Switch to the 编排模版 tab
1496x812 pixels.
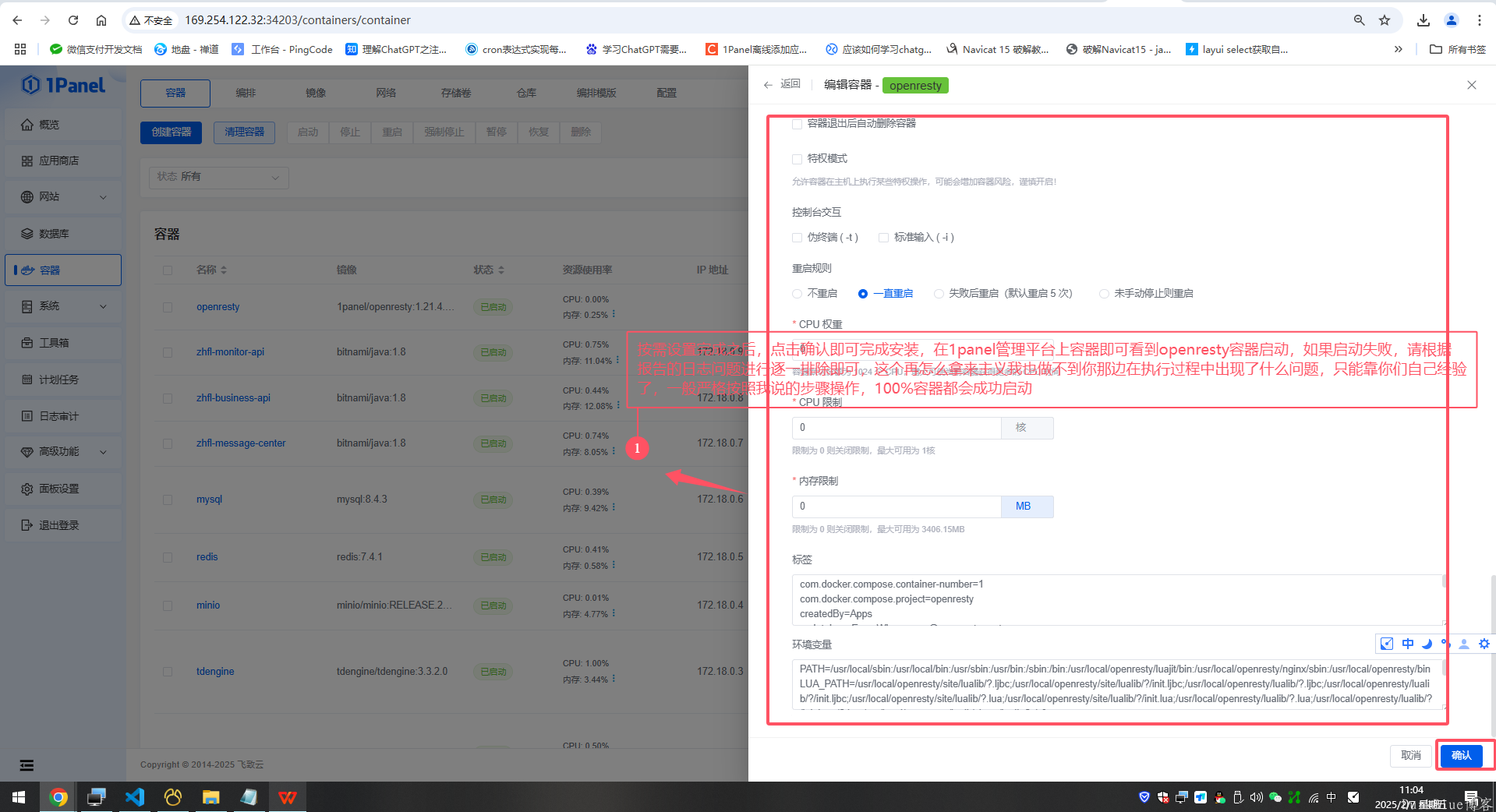click(x=596, y=93)
